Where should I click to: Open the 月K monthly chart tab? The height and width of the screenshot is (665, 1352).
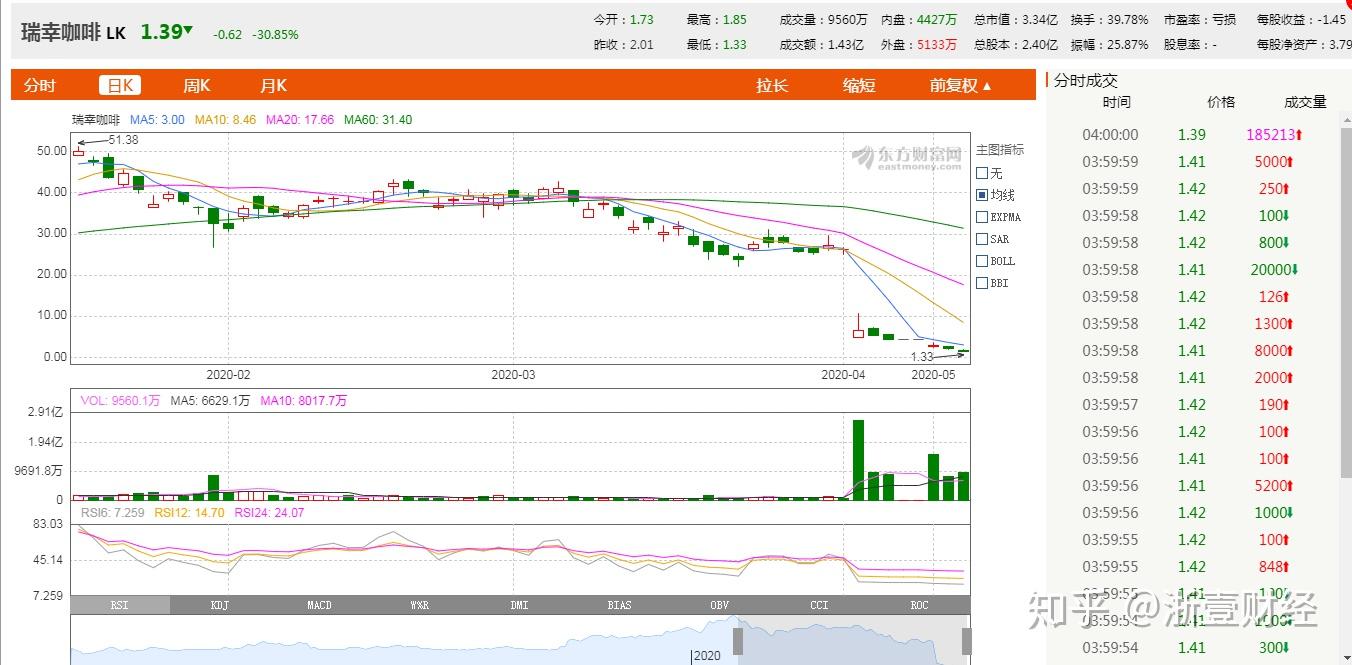pyautogui.click(x=273, y=85)
